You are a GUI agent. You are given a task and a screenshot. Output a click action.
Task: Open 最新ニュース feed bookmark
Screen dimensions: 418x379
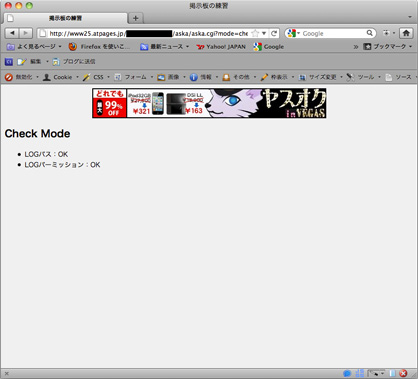(165, 47)
